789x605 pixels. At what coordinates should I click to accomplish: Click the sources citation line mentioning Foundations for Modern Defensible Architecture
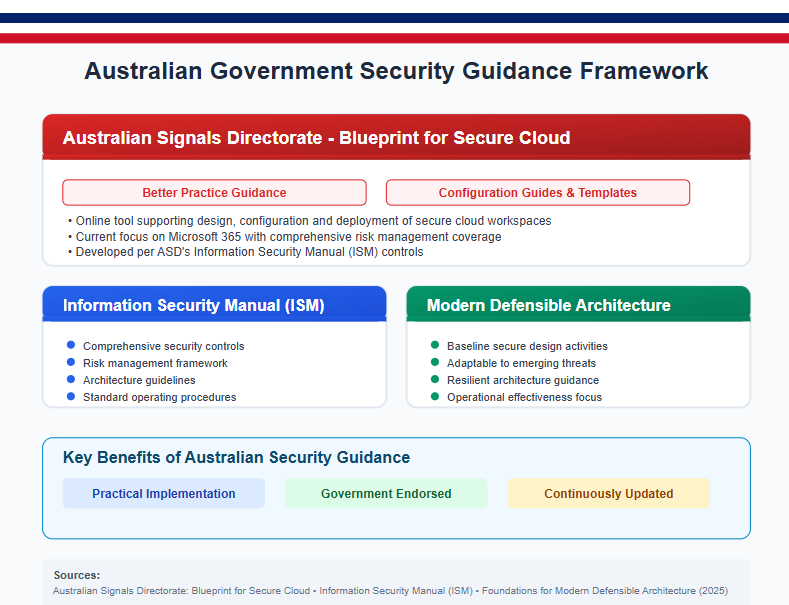390,590
